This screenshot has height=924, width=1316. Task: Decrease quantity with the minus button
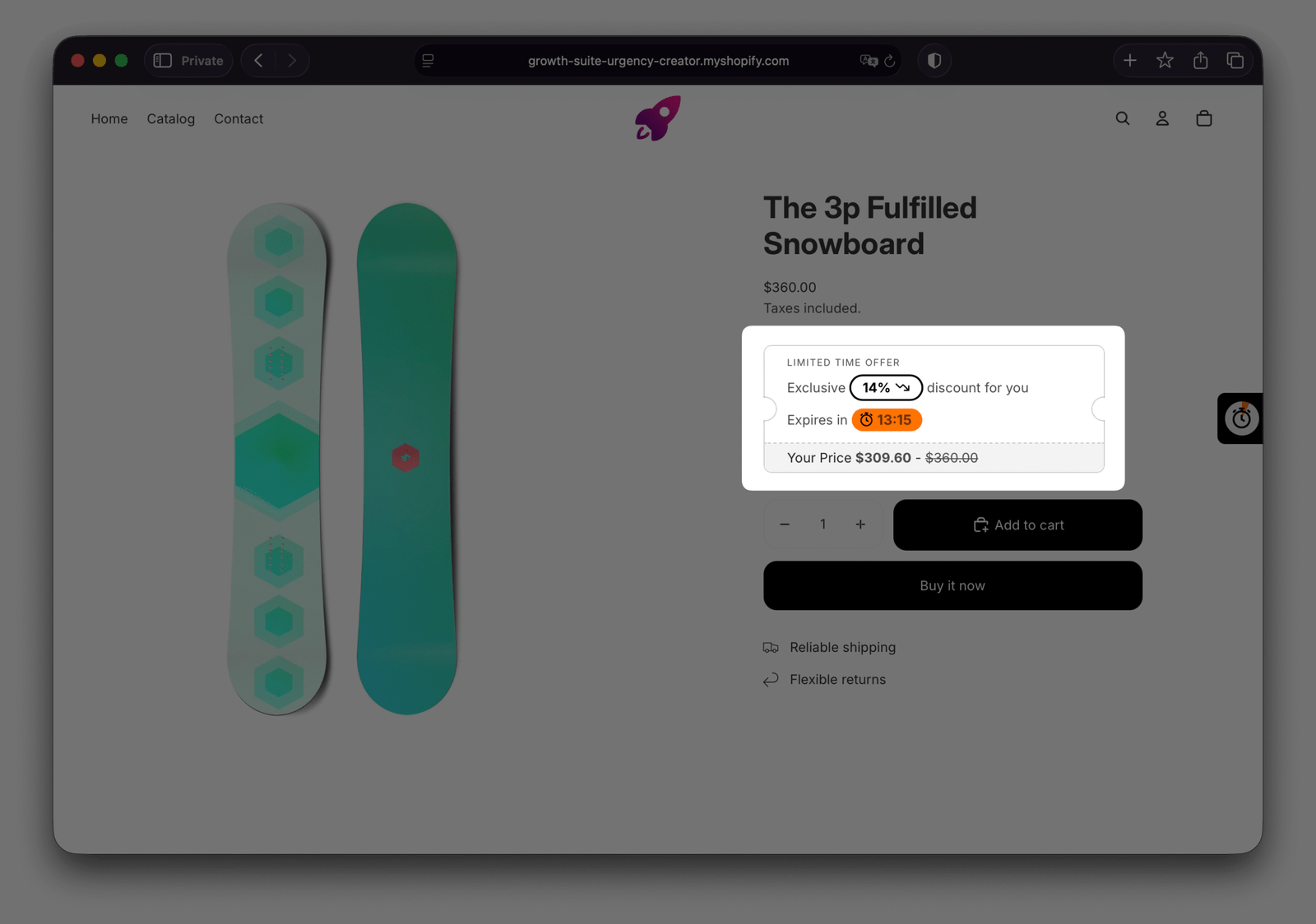(785, 524)
